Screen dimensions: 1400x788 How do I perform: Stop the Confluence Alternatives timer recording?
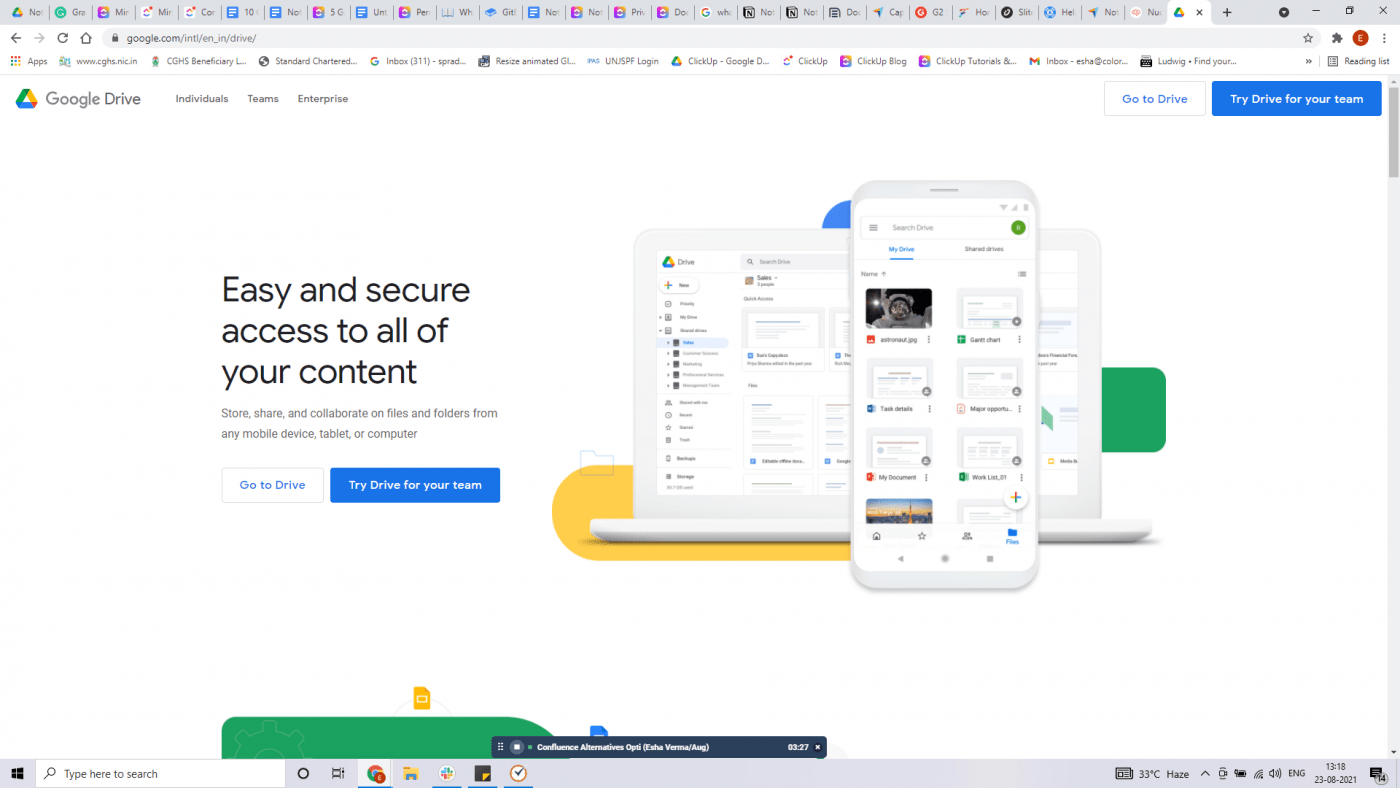517,747
